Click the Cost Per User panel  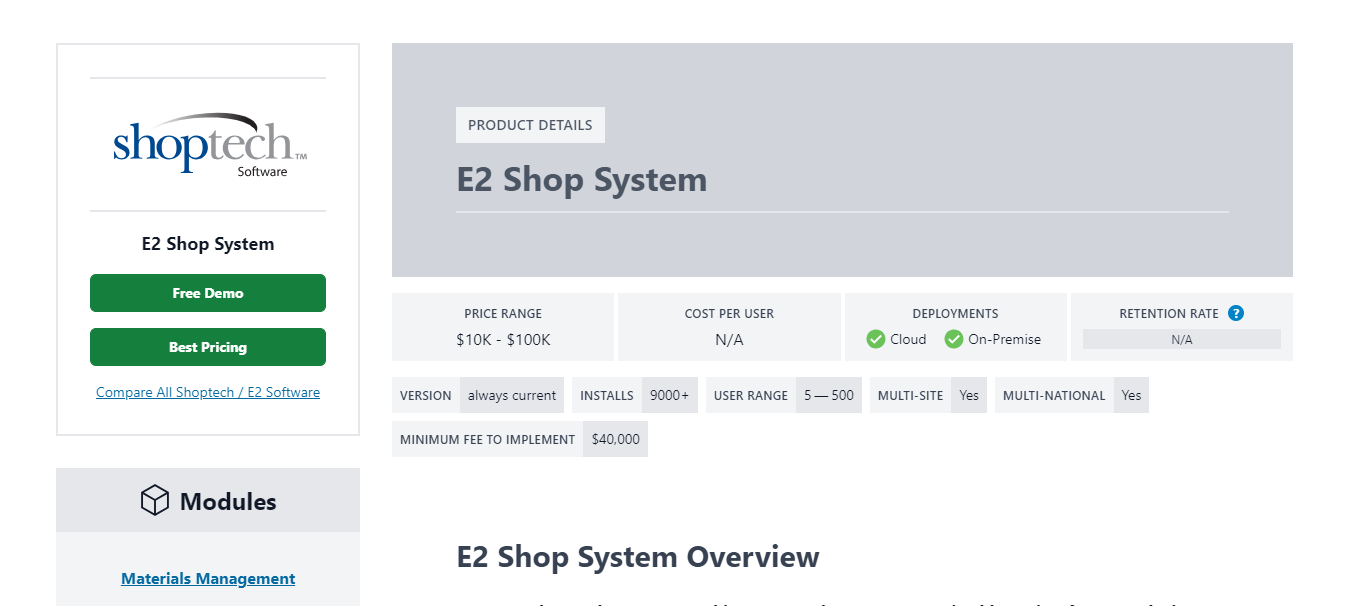pos(729,327)
